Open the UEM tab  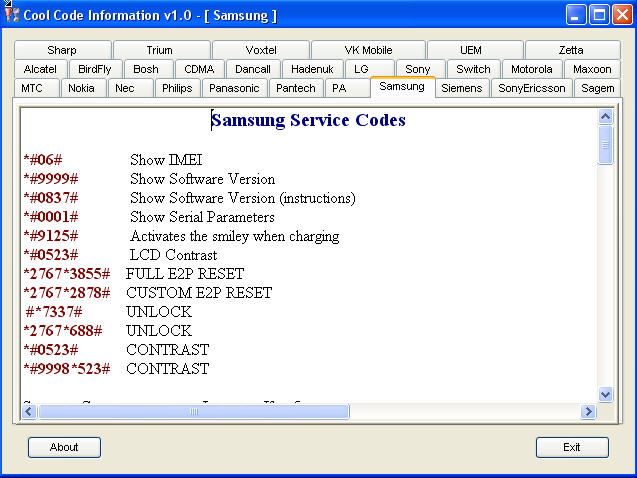click(474, 50)
